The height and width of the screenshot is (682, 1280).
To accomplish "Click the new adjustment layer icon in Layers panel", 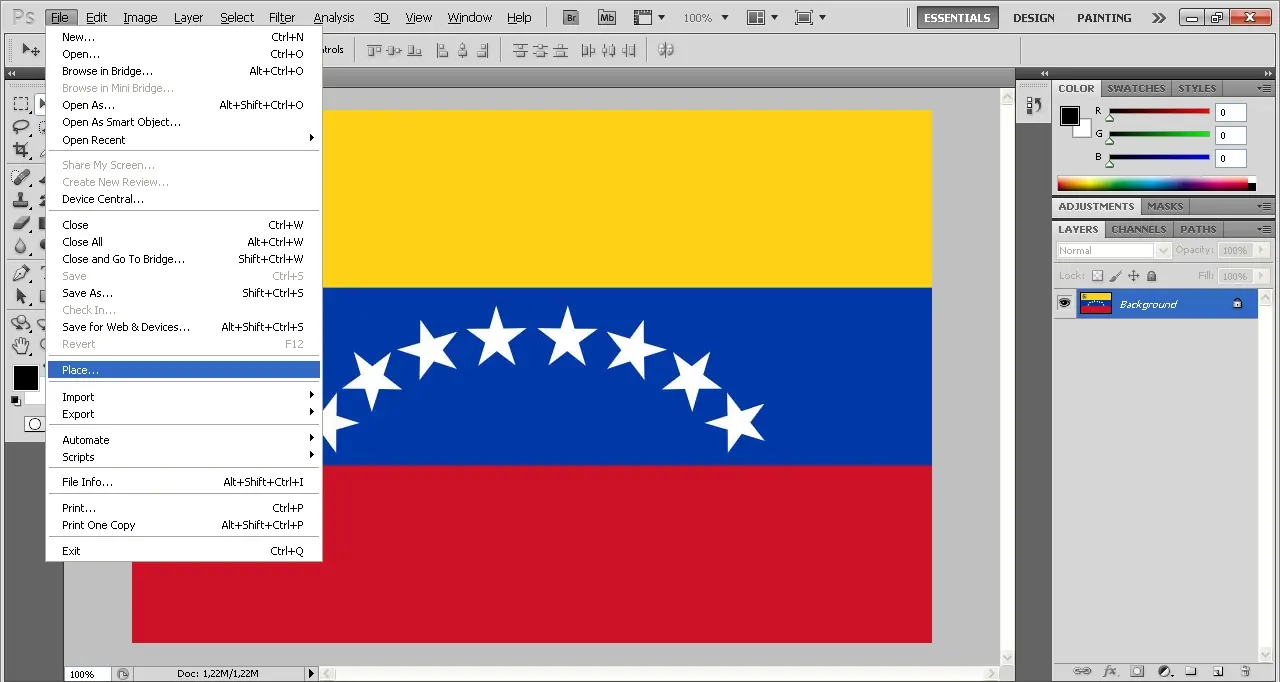I will click(x=1164, y=671).
